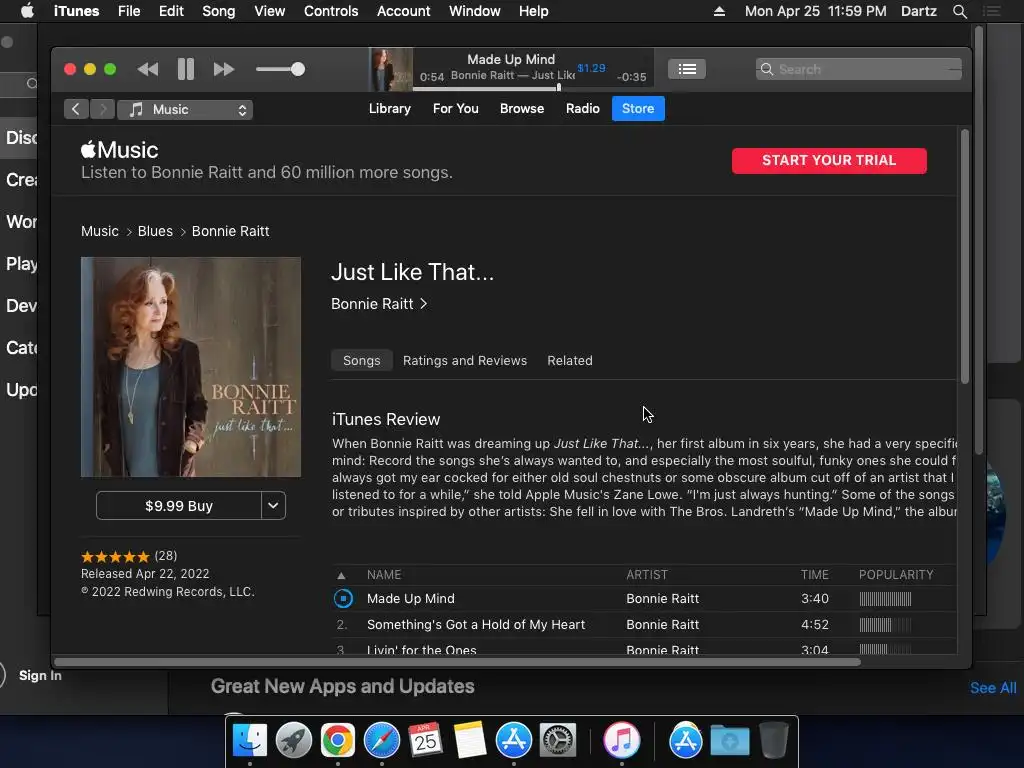Select Made Up Mind song title
Screen dimensions: 1024x768
pos(411,599)
